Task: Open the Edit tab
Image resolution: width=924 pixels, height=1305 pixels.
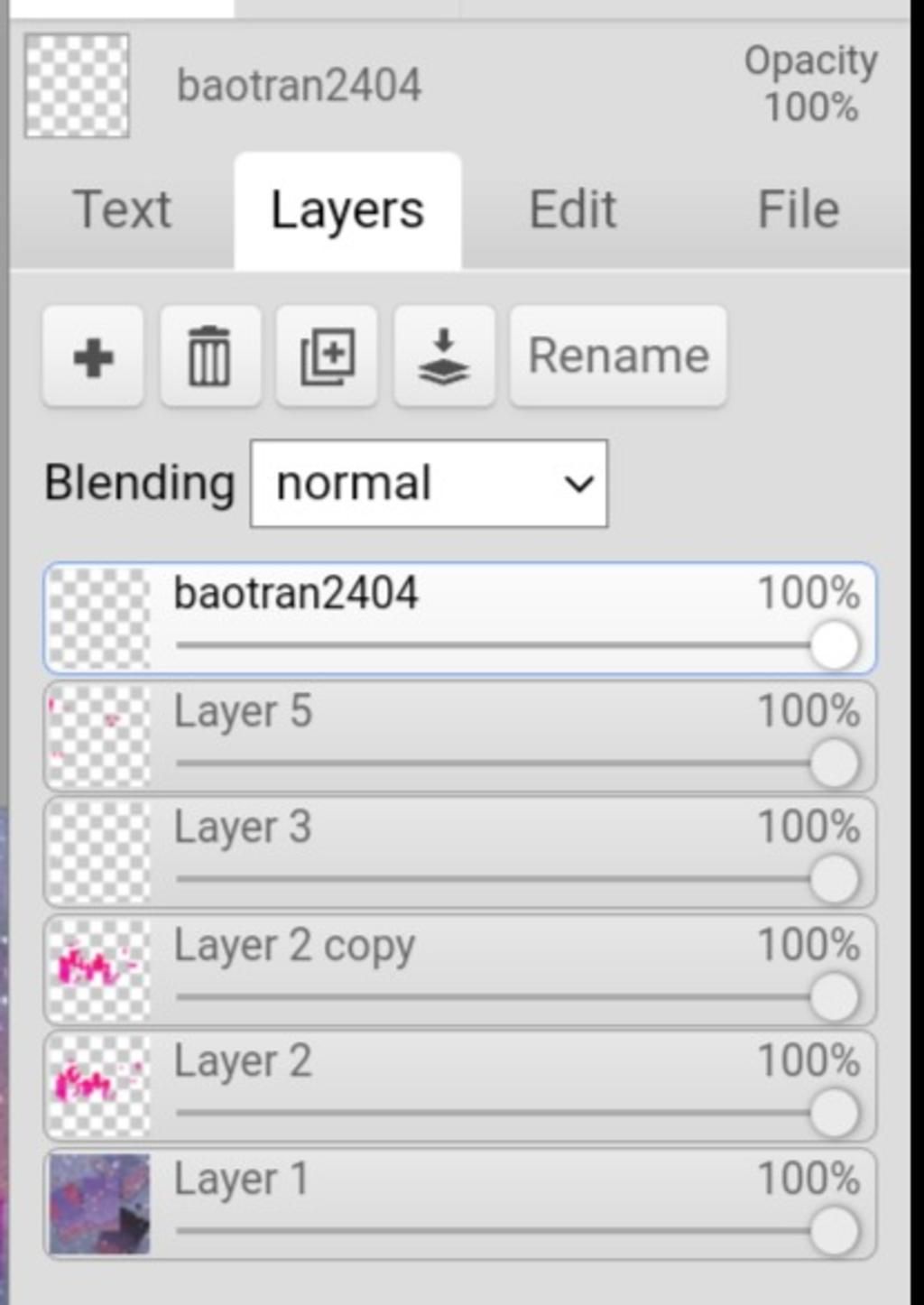Action: pyautogui.click(x=573, y=210)
